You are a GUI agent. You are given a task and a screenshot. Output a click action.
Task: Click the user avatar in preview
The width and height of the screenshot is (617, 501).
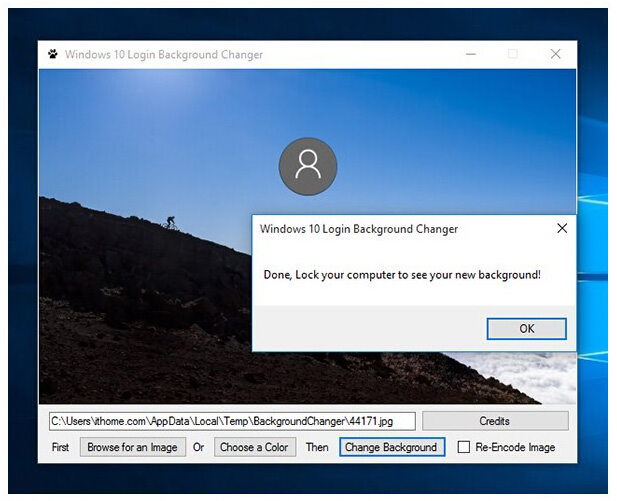click(308, 166)
